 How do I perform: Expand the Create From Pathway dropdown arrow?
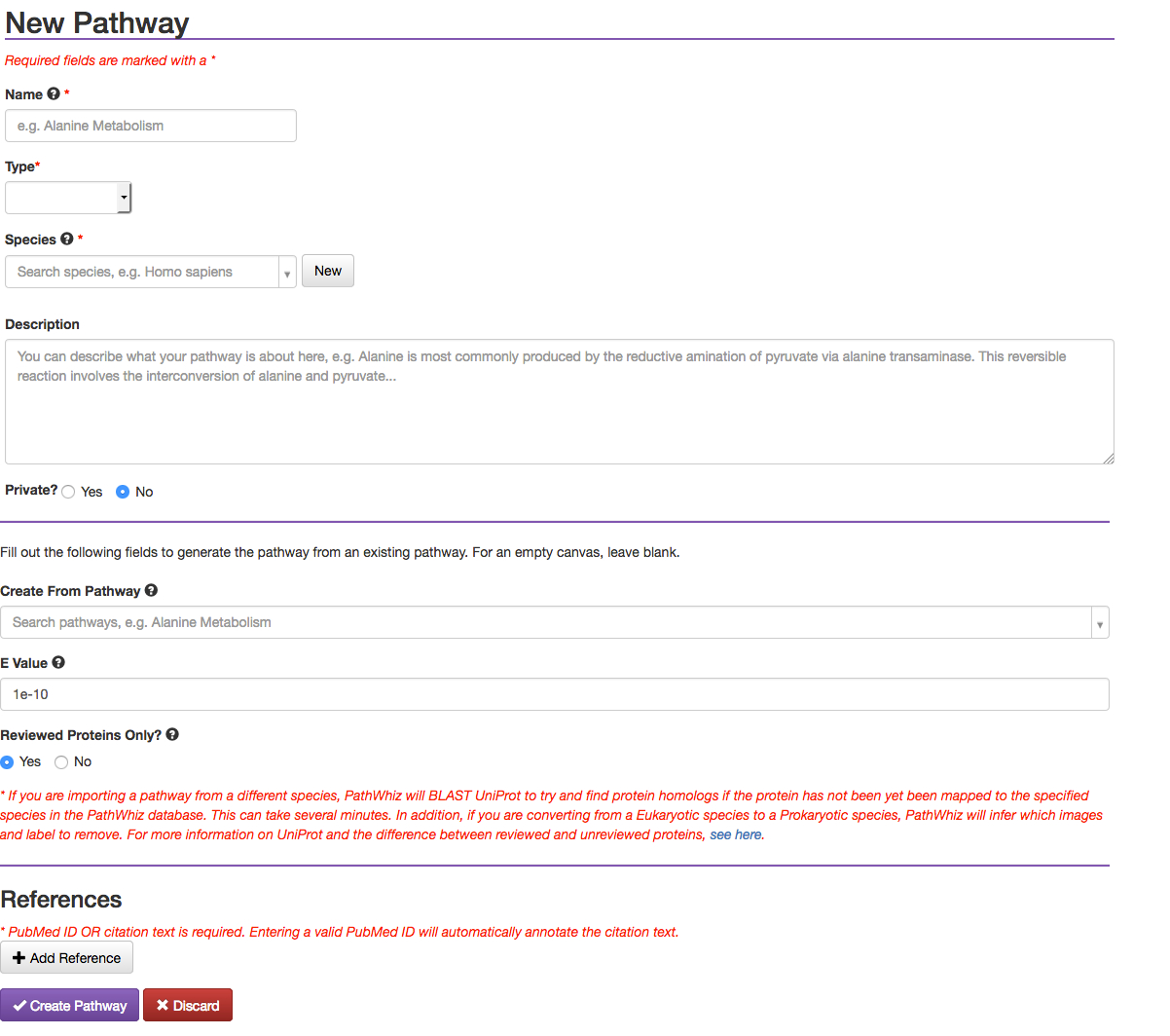click(x=1100, y=623)
